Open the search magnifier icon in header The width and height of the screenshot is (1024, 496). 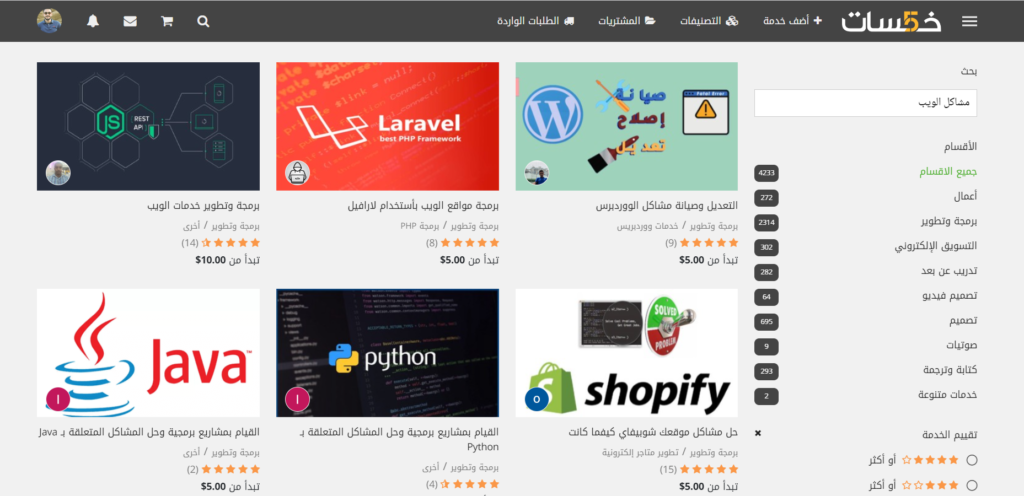[203, 22]
